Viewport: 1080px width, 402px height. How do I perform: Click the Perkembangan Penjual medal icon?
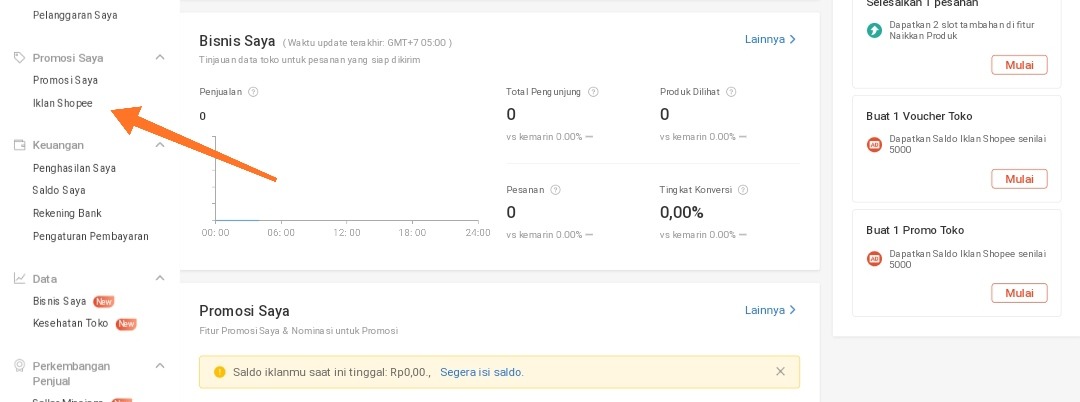(19, 366)
